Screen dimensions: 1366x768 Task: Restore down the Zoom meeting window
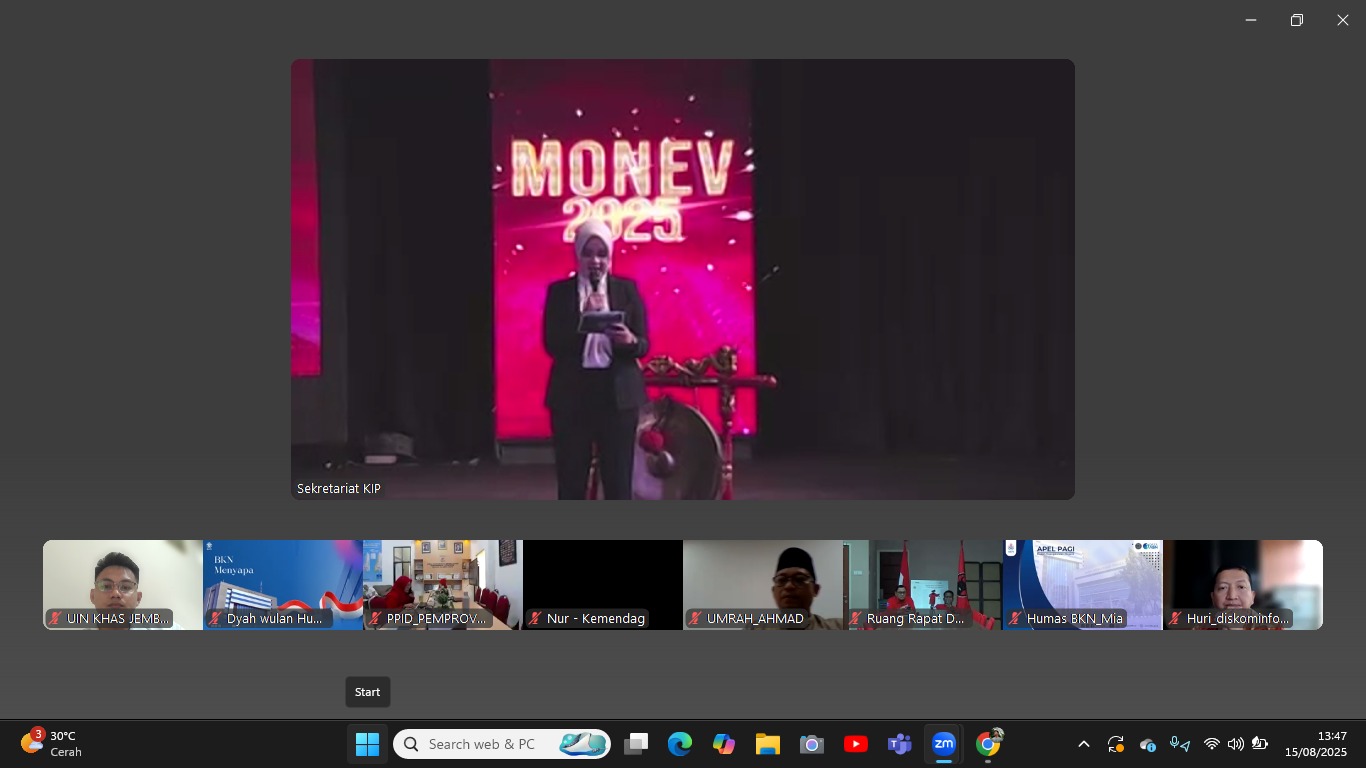pyautogui.click(x=1297, y=20)
